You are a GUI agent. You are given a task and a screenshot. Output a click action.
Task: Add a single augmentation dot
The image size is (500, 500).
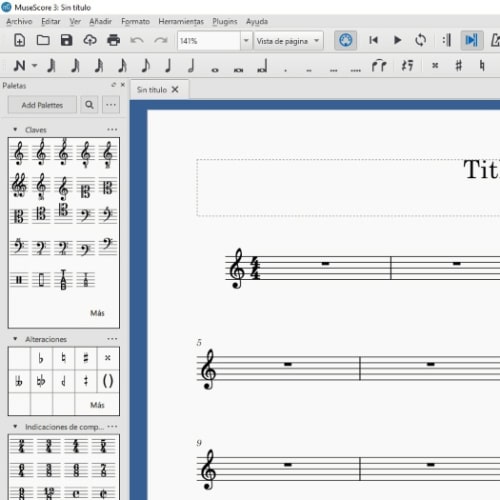click(x=286, y=70)
